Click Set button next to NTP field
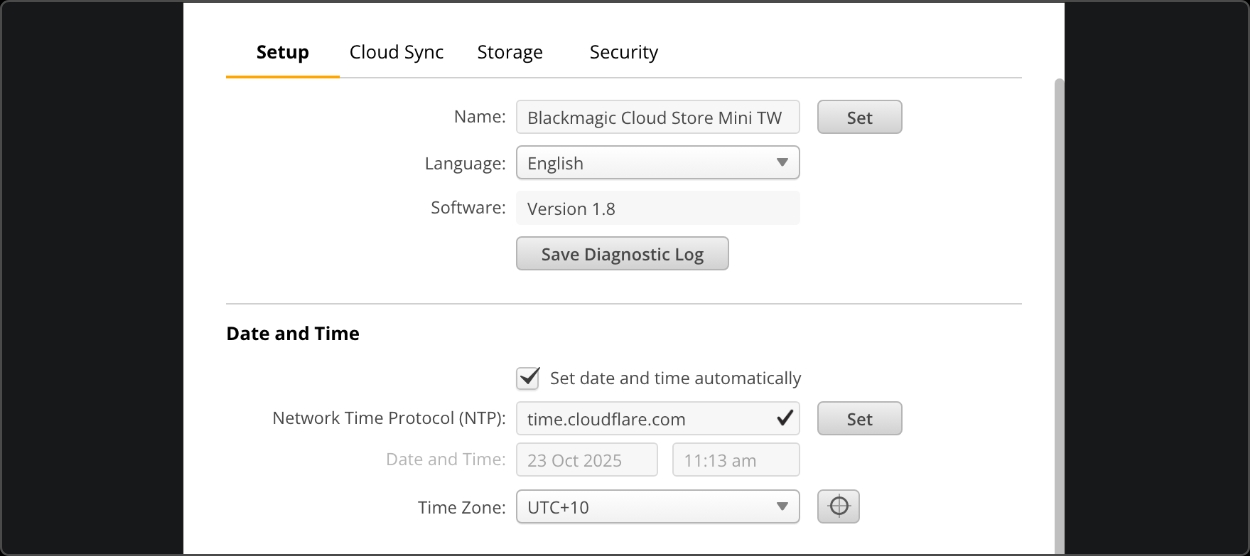Screen dimensions: 1250x556 coord(859,419)
